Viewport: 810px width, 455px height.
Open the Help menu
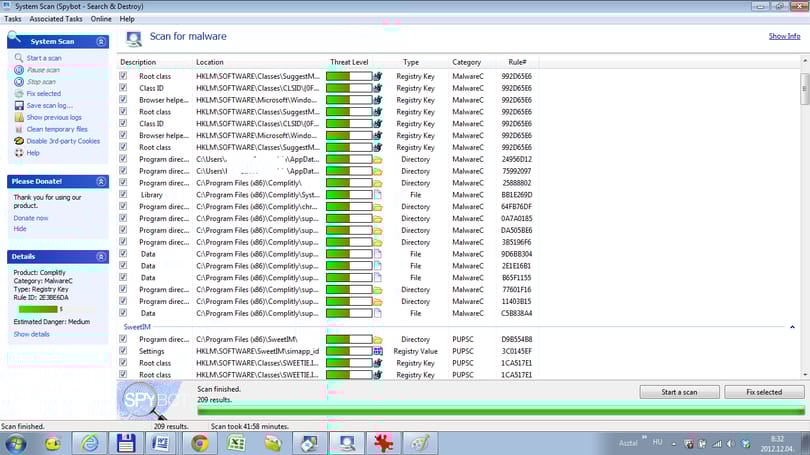[127, 19]
